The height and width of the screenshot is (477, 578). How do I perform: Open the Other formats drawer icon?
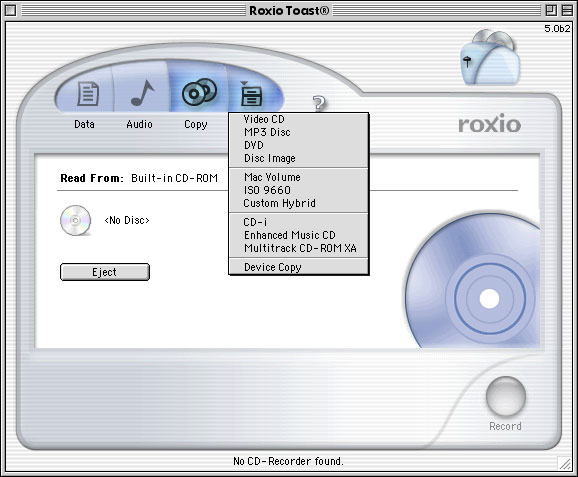251,94
